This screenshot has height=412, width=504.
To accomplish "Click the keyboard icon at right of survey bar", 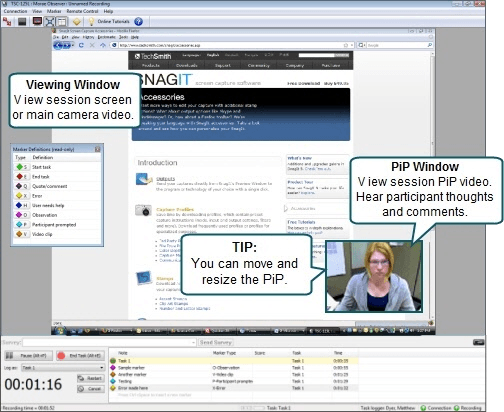I will (x=478, y=342).
